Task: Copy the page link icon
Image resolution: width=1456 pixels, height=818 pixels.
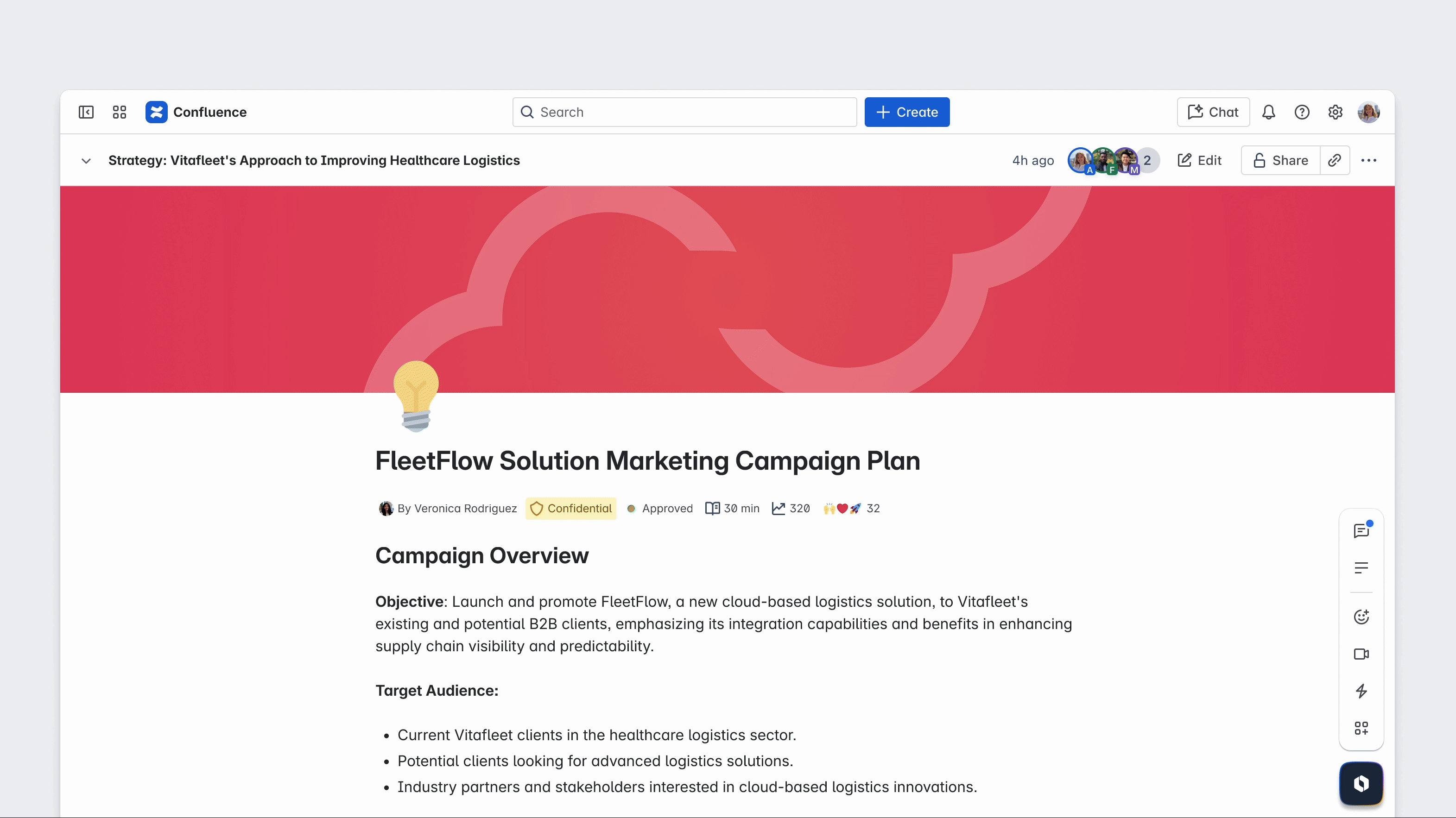Action: tap(1335, 160)
